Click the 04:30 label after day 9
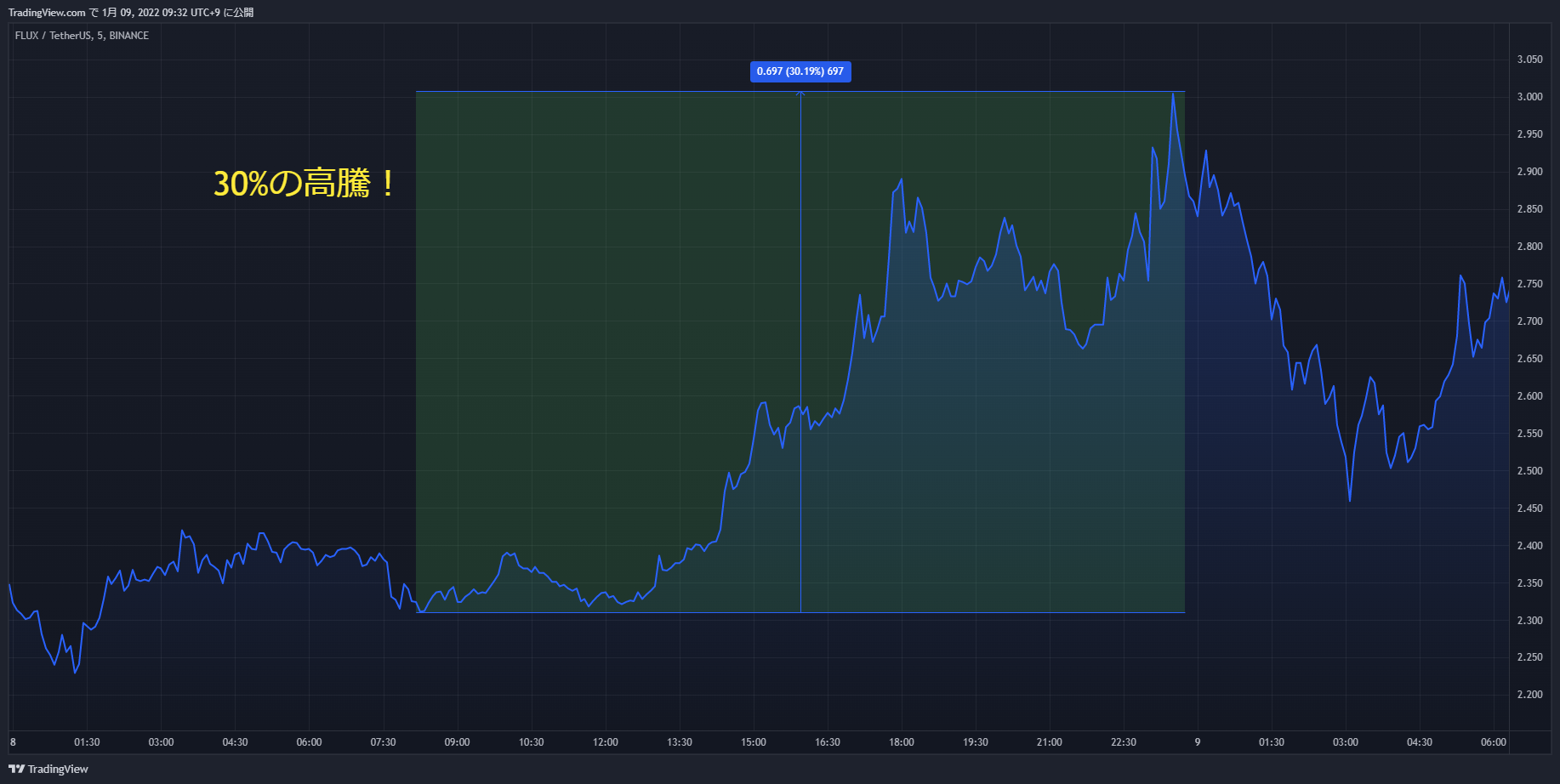 1419,742
